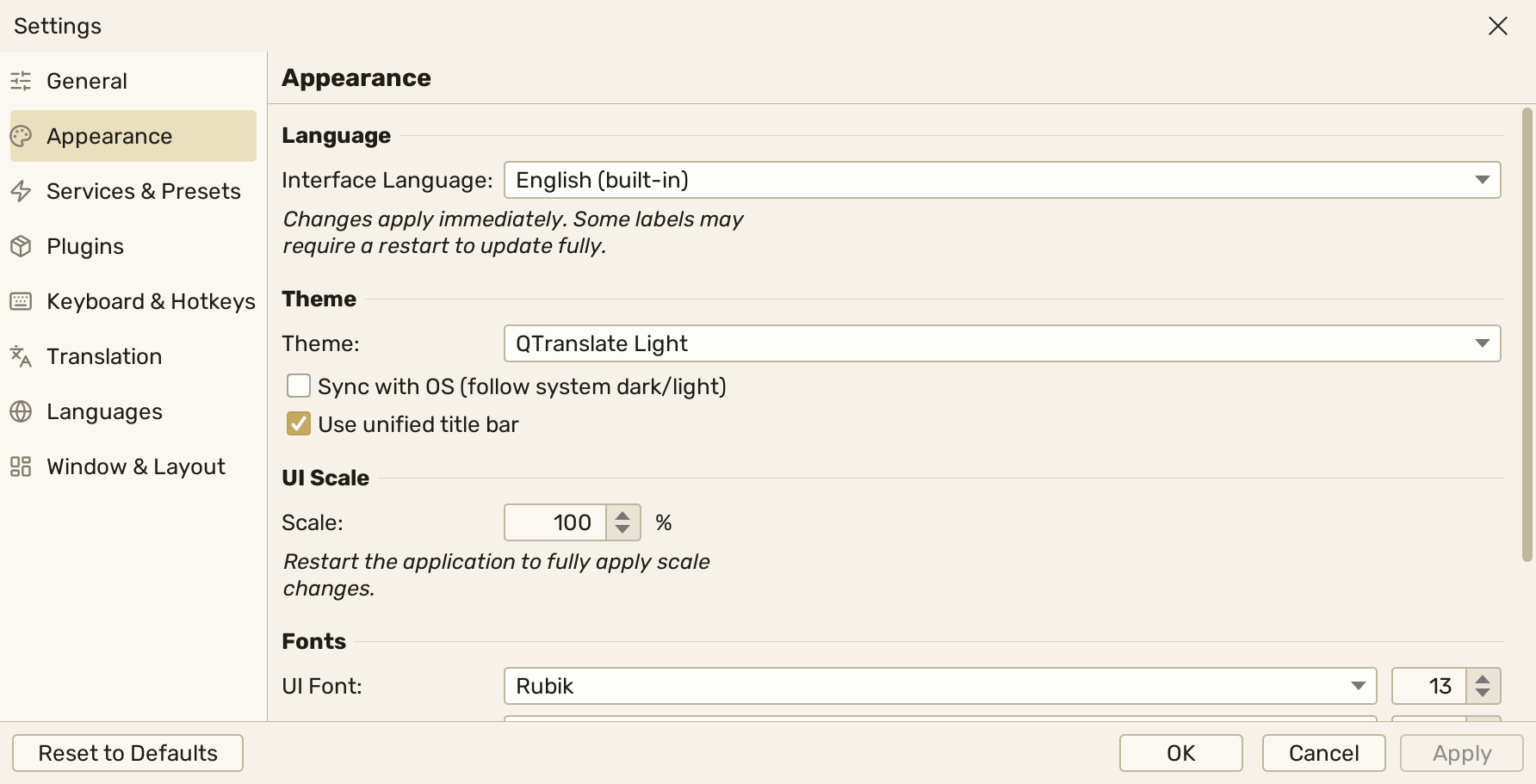Click the Plugins box icon
The width and height of the screenshot is (1536, 784).
[x=21, y=246]
